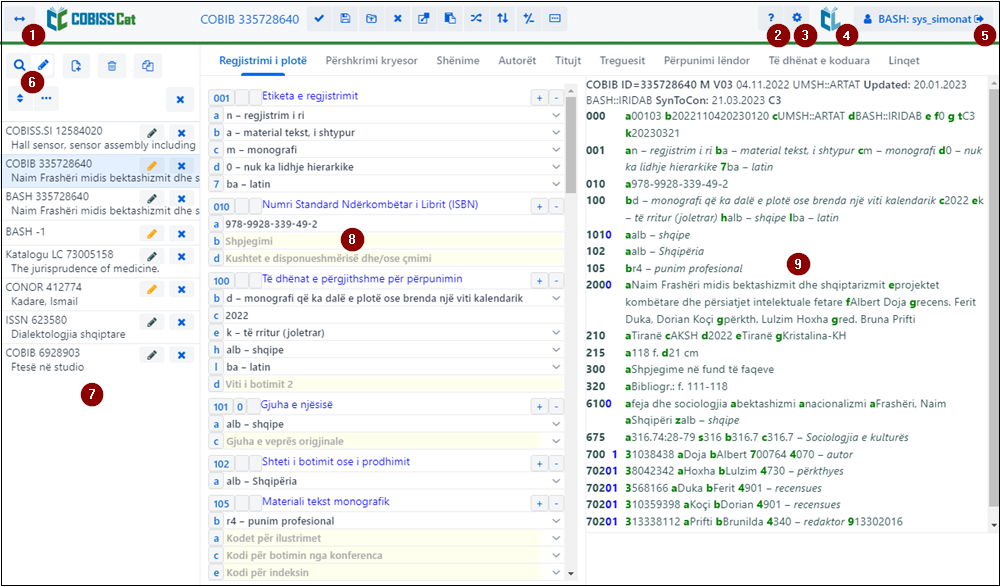Viewport: 1000px width, 587px height.
Task: Select the Titujt tab
Action: coord(568,61)
